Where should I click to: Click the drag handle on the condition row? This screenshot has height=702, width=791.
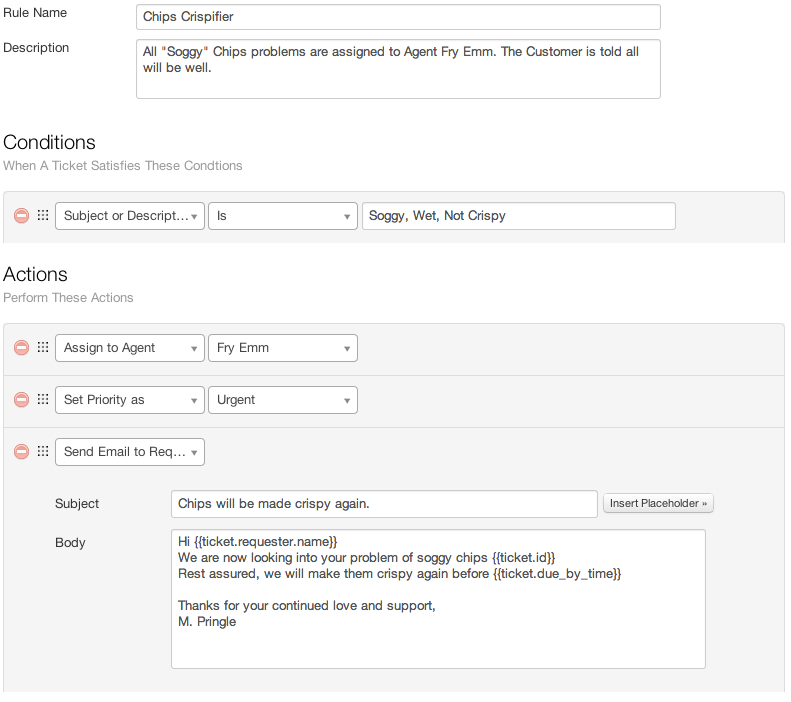pyautogui.click(x=43, y=216)
